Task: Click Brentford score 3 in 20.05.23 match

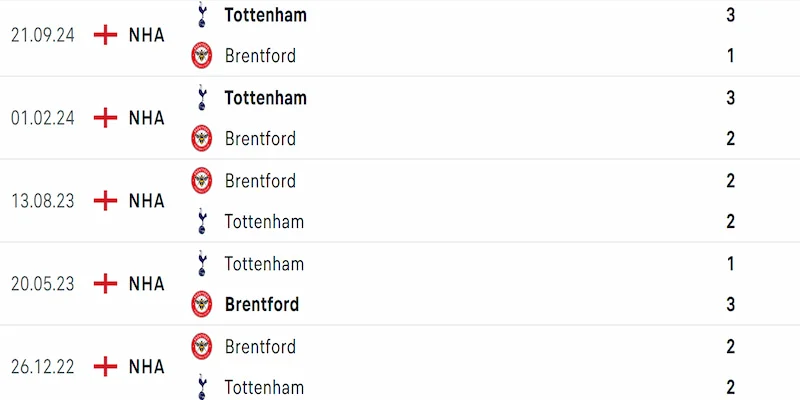Action: (x=731, y=304)
